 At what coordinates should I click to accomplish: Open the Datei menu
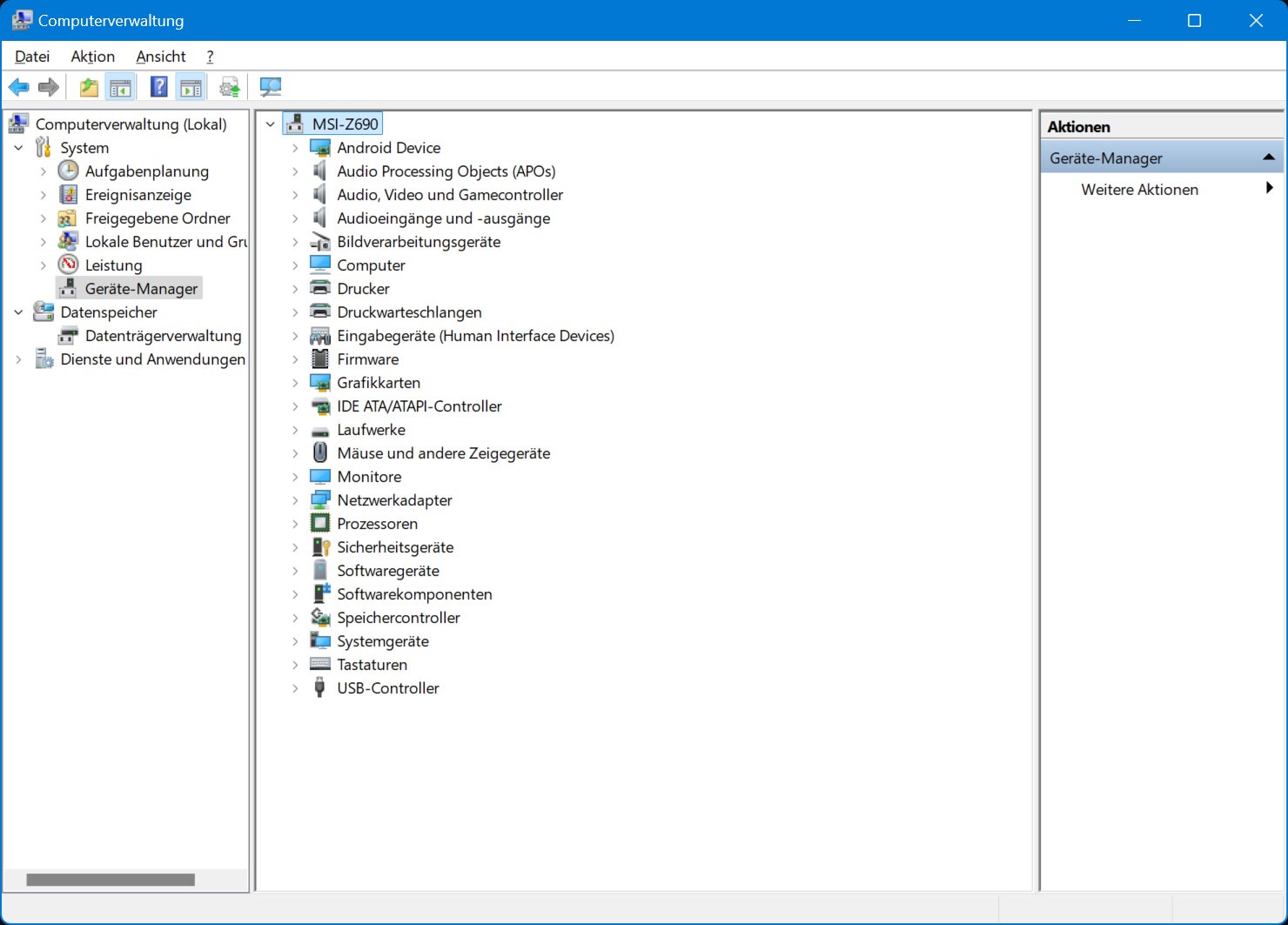pos(32,57)
